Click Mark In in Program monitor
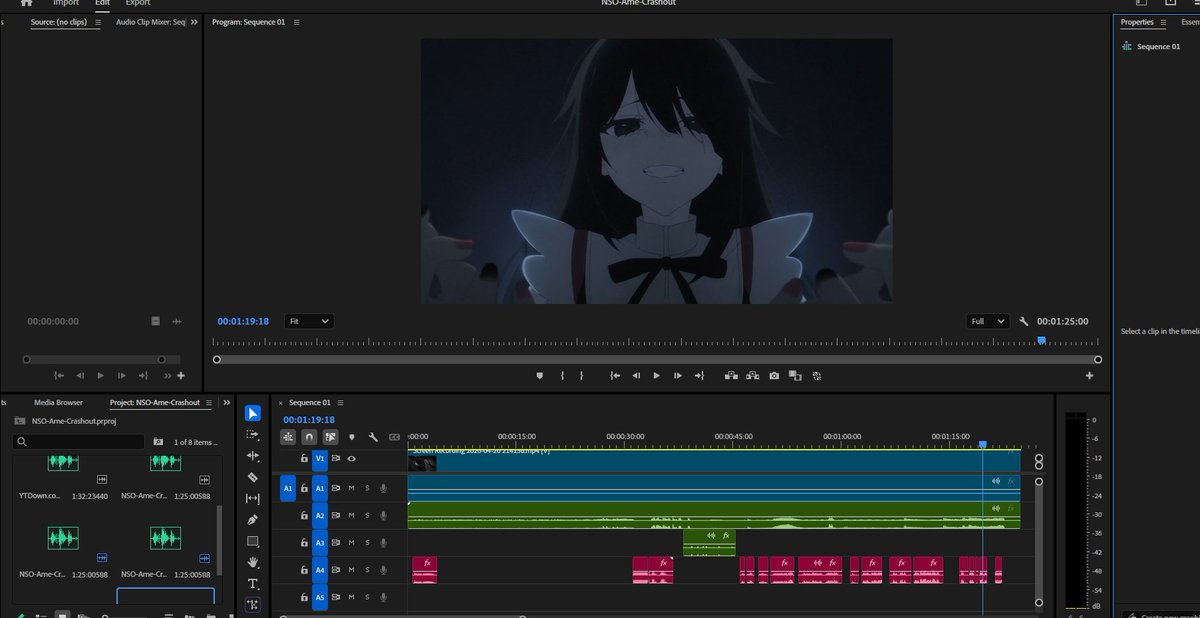The height and width of the screenshot is (618, 1200). point(563,375)
